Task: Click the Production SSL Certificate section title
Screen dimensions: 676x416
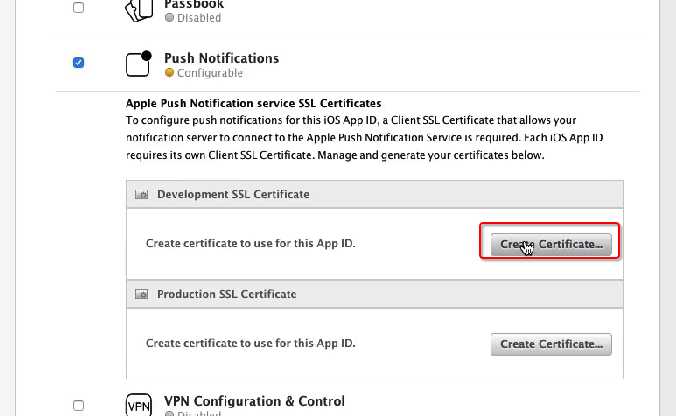Action: [226, 294]
